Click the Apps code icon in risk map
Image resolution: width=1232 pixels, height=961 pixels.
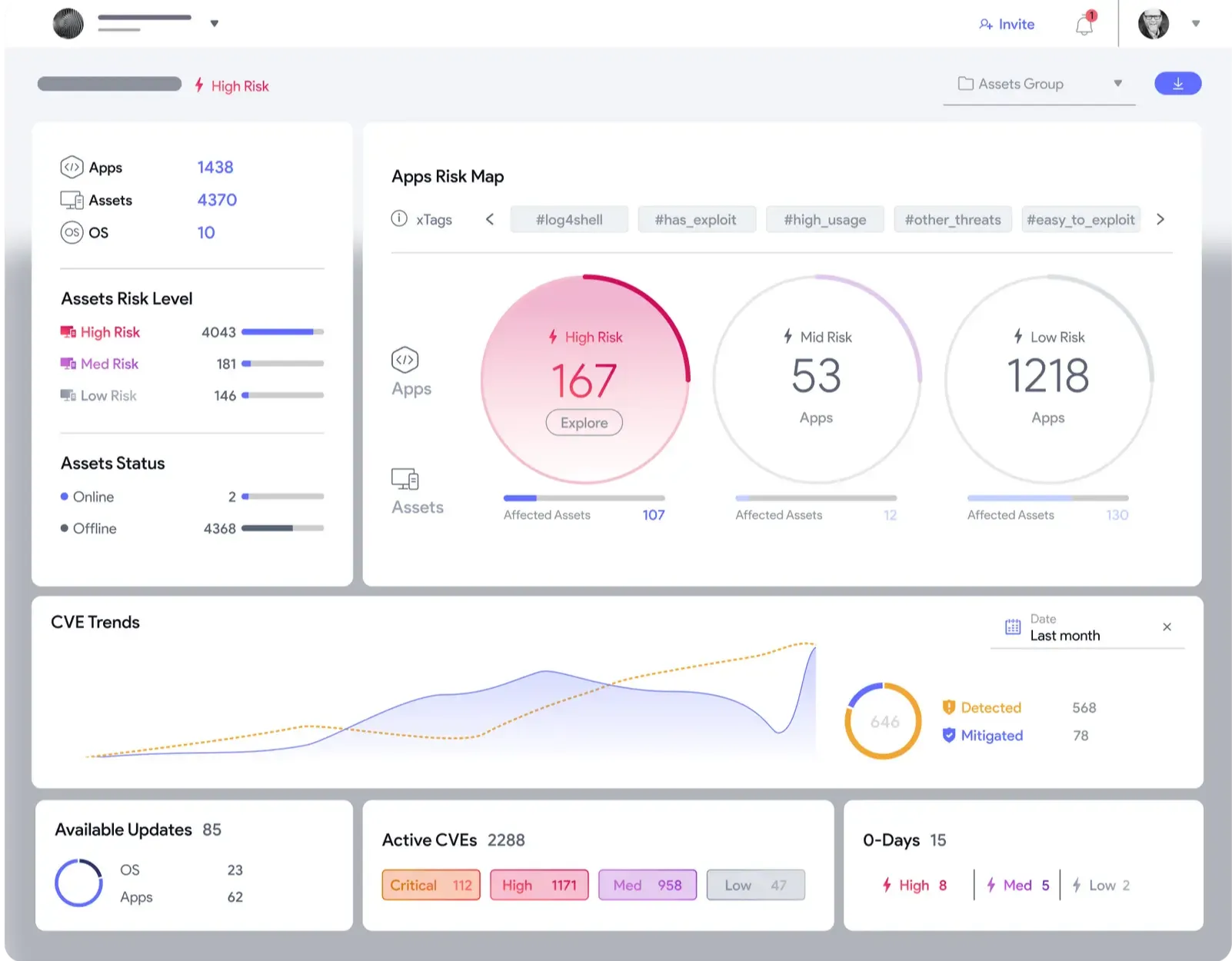(405, 360)
